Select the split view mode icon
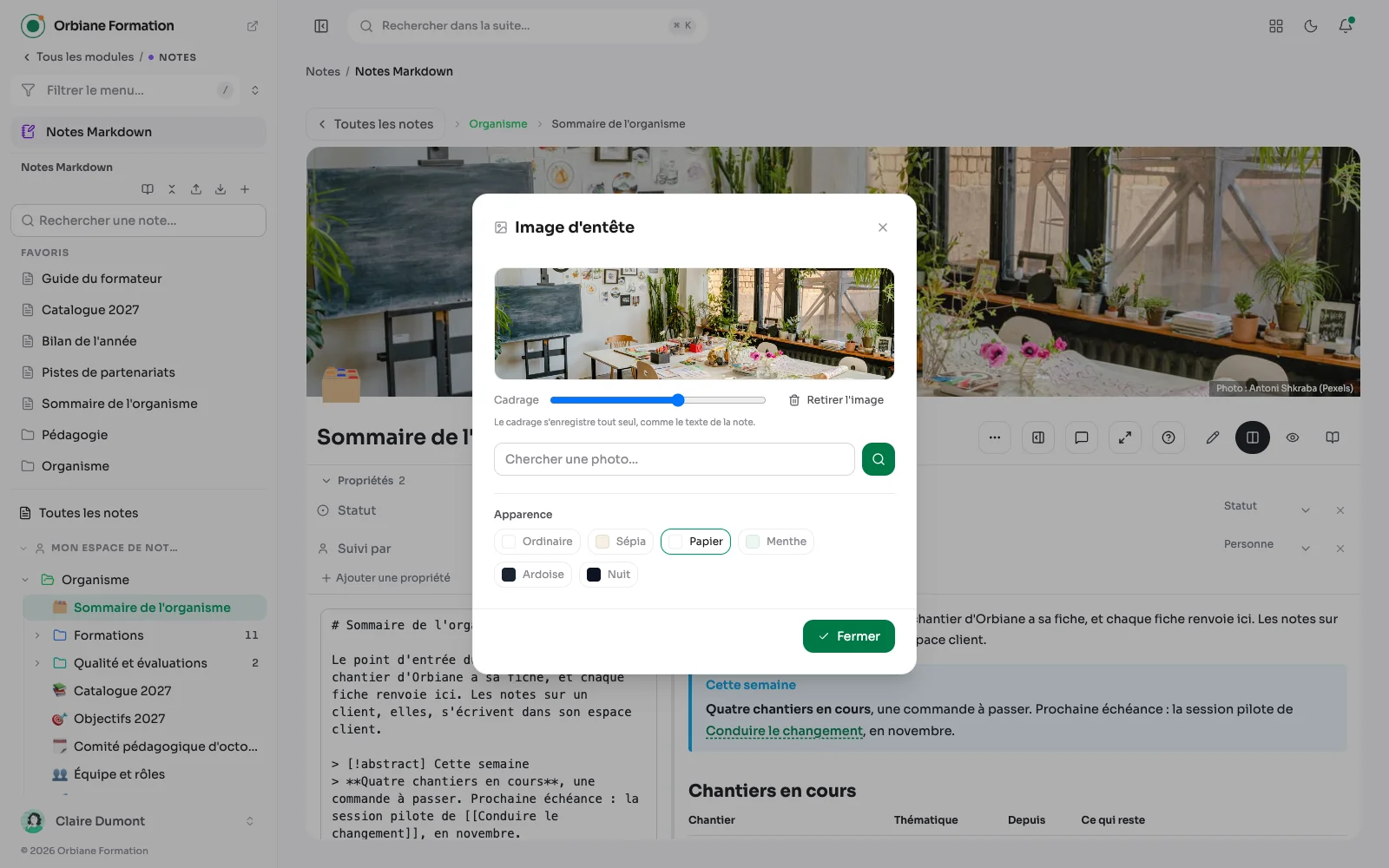 (x=1253, y=437)
